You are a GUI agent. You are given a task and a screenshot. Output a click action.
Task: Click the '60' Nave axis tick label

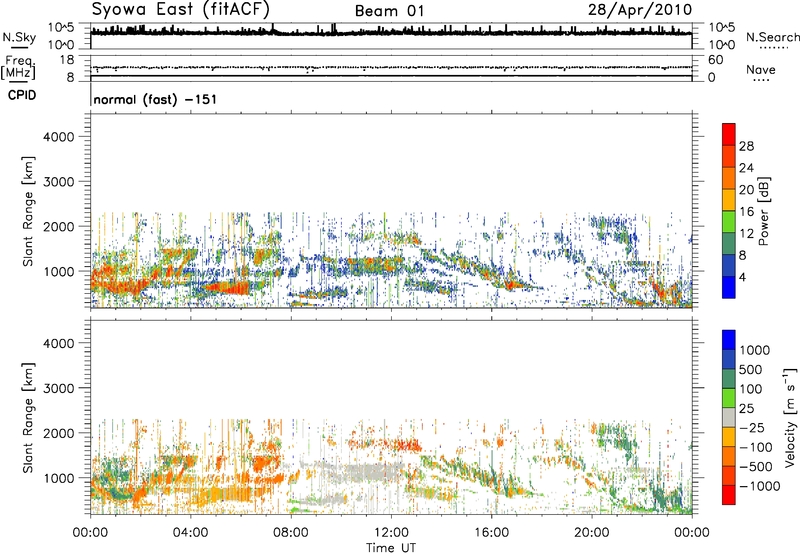(716, 60)
